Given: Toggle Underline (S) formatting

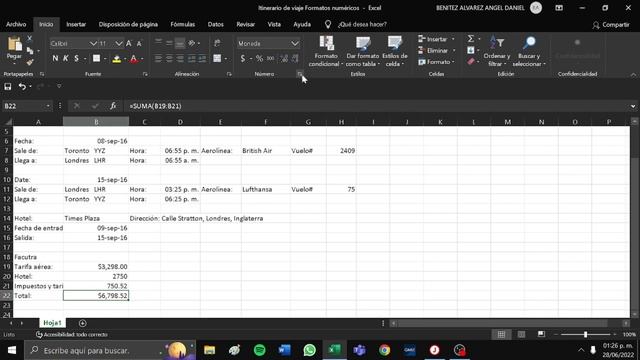Looking at the screenshot, I should (76, 59).
